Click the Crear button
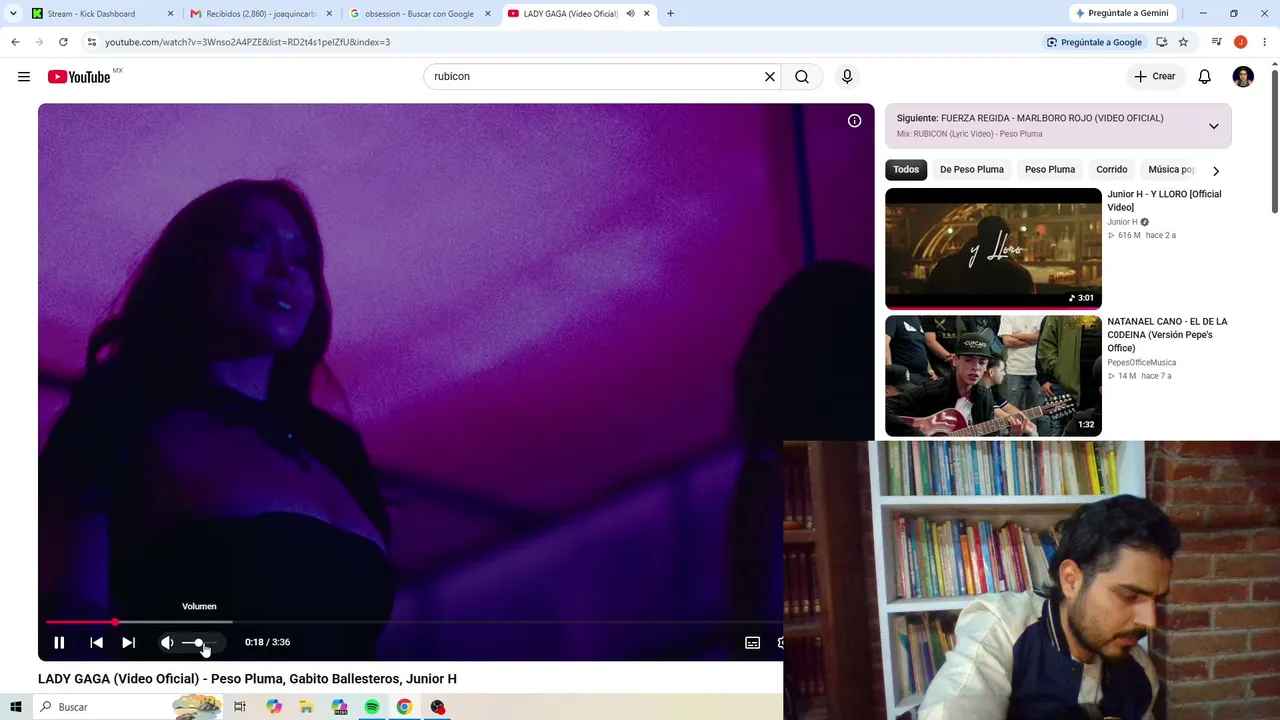Viewport: 1280px width, 720px height. (x=1155, y=77)
